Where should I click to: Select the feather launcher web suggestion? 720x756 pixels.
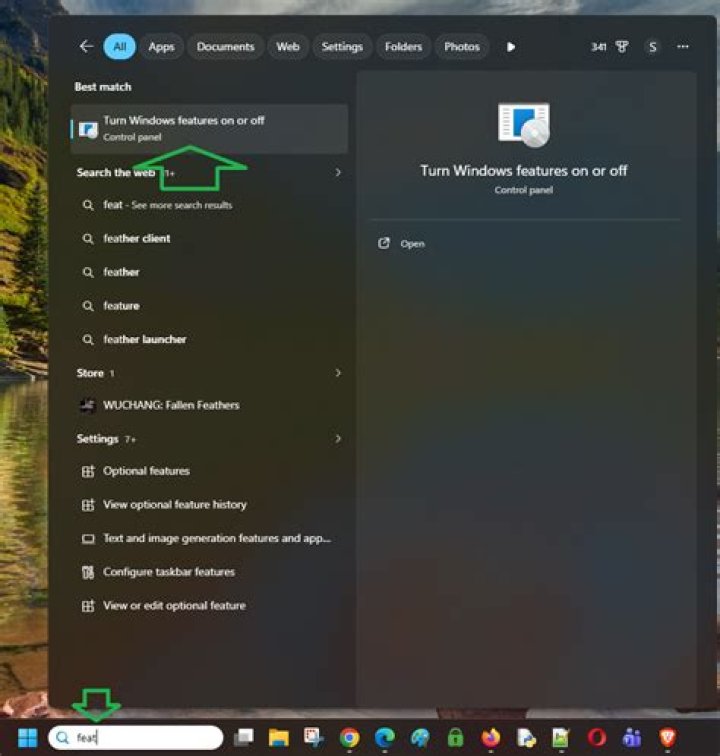tap(209, 340)
